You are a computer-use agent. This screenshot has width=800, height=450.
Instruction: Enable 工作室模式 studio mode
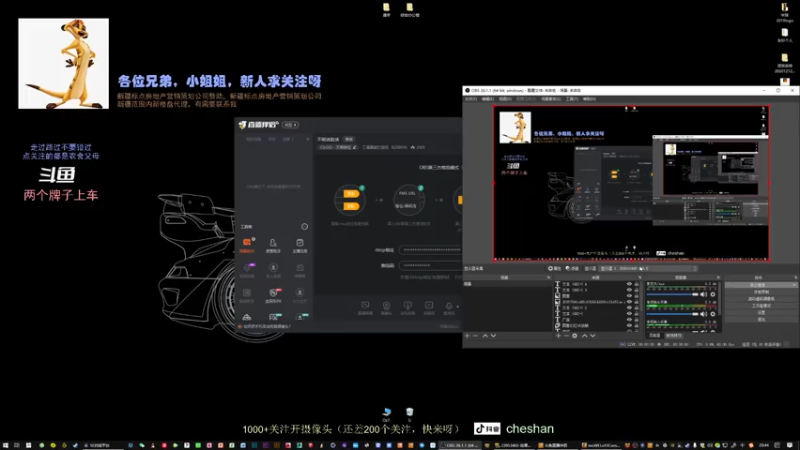coord(761,306)
